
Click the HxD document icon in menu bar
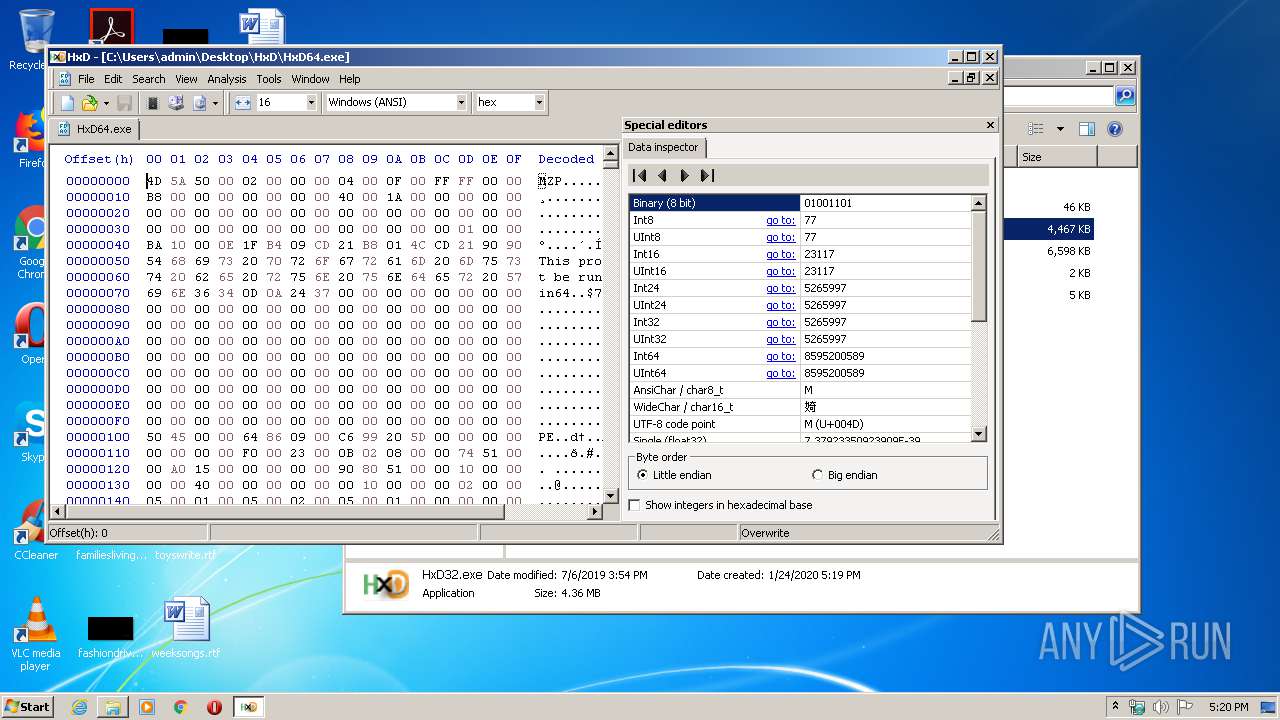click(65, 79)
